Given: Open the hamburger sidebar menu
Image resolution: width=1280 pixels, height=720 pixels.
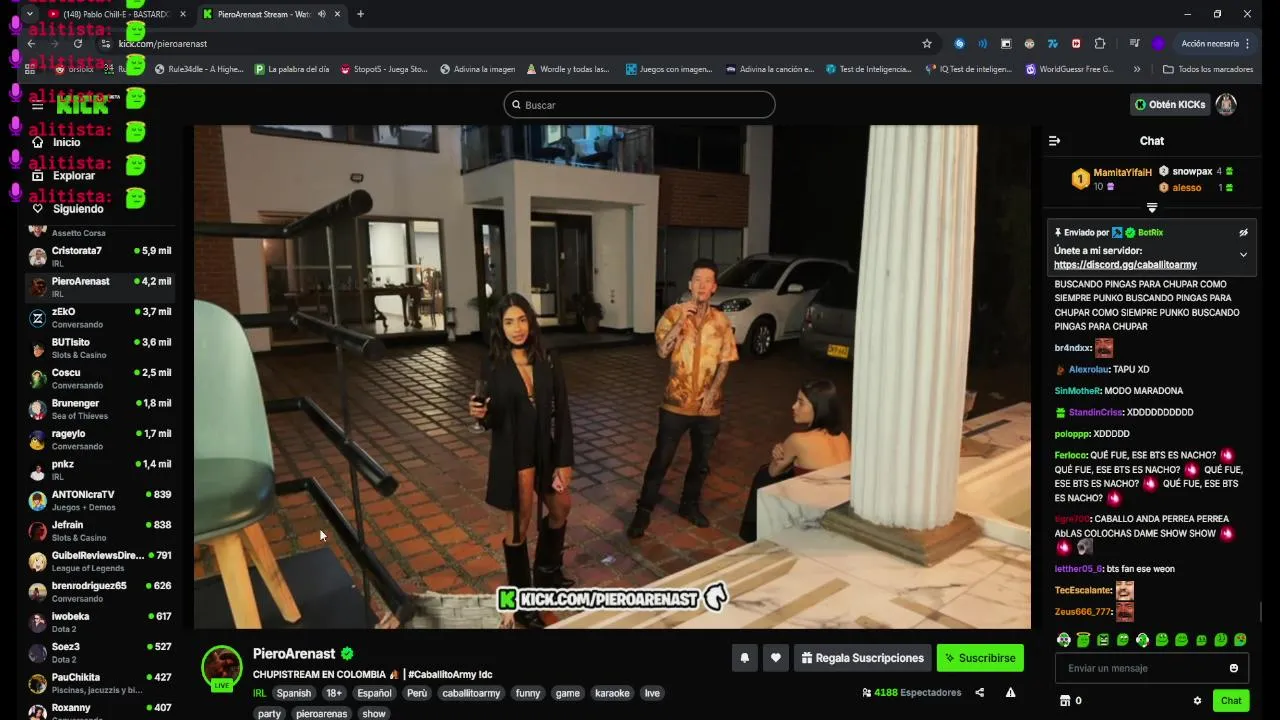Looking at the screenshot, I should (37, 105).
